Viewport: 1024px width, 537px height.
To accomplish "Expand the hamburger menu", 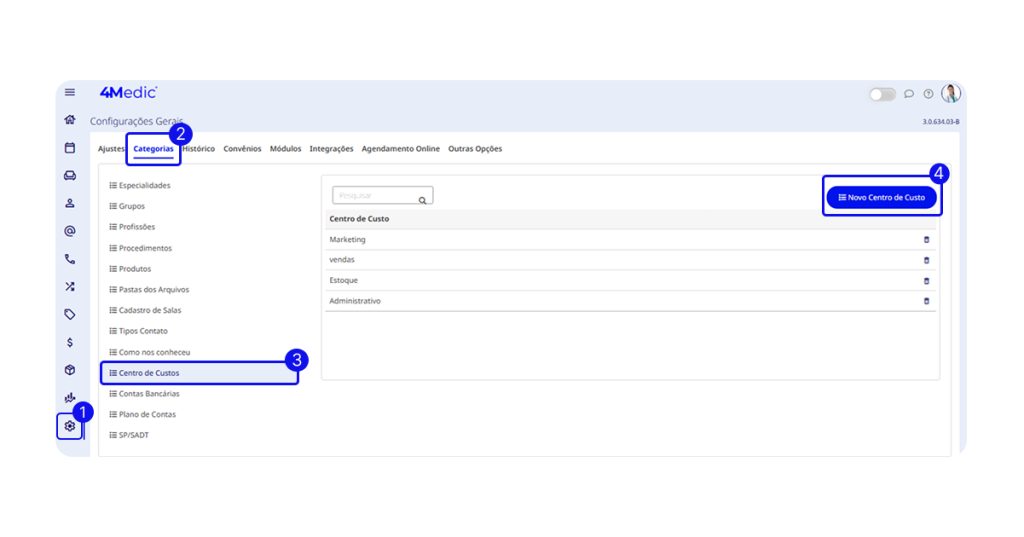I will (70, 92).
